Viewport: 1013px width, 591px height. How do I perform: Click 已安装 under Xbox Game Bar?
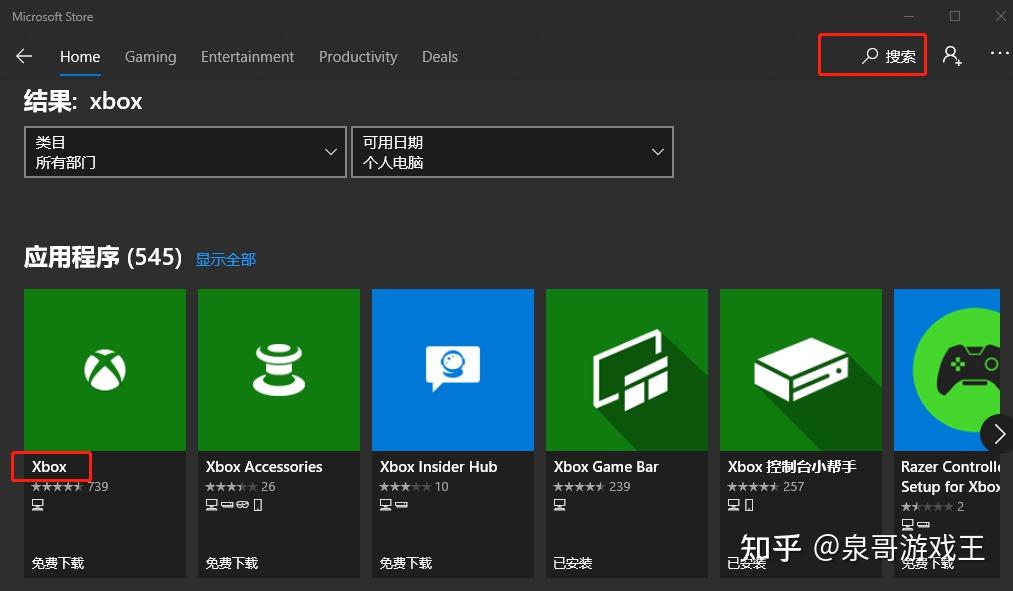coord(572,563)
